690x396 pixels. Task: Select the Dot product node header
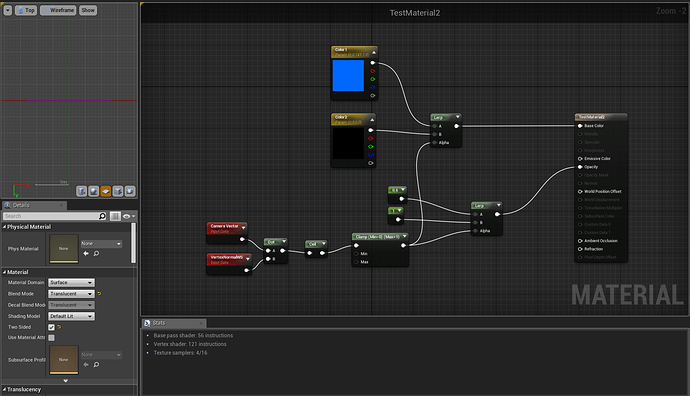click(275, 242)
